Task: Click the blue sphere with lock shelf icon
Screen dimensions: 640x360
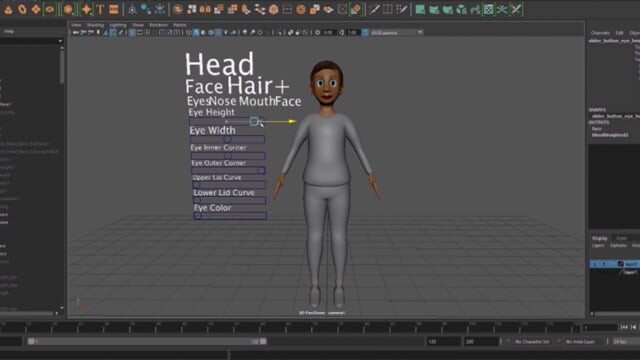Action: (x=146, y=9)
